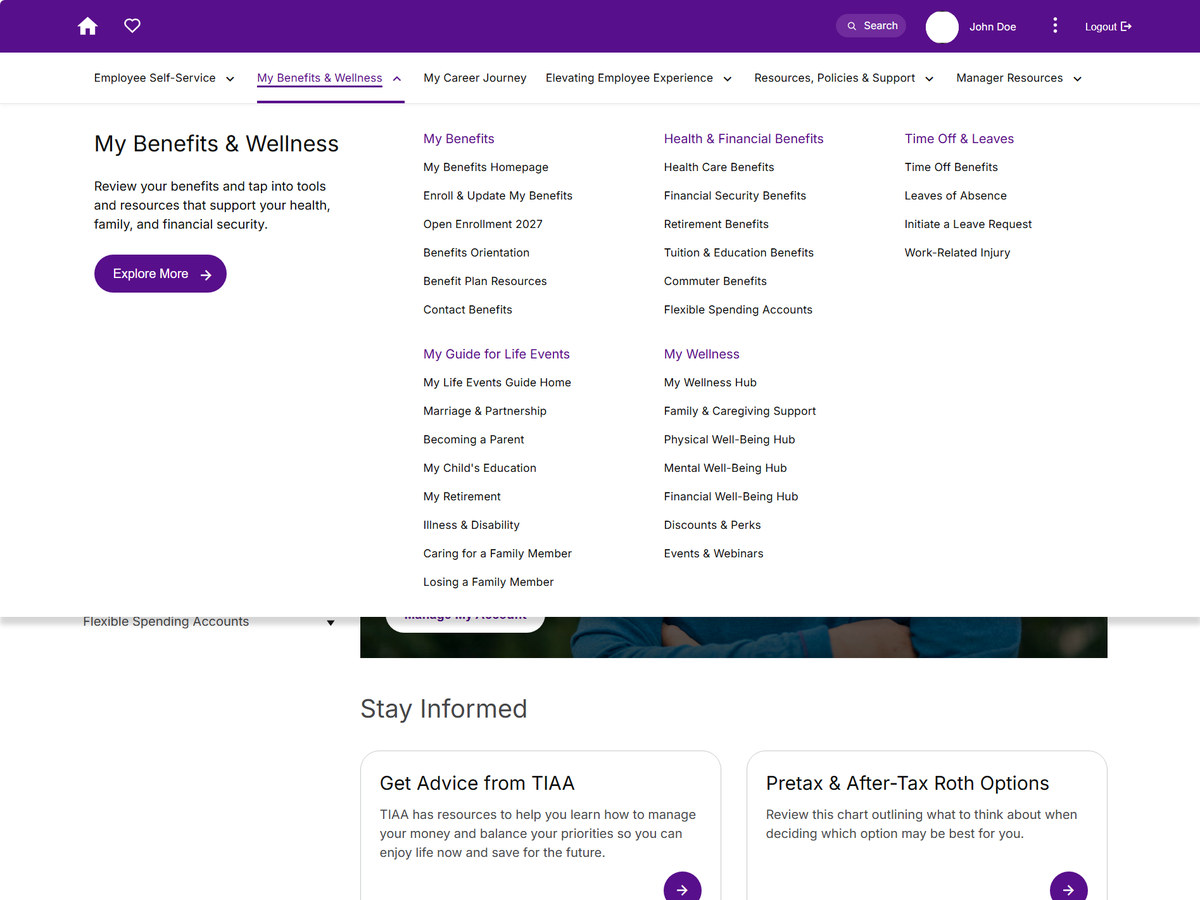Open Caring for a Family Member link

[x=498, y=554]
